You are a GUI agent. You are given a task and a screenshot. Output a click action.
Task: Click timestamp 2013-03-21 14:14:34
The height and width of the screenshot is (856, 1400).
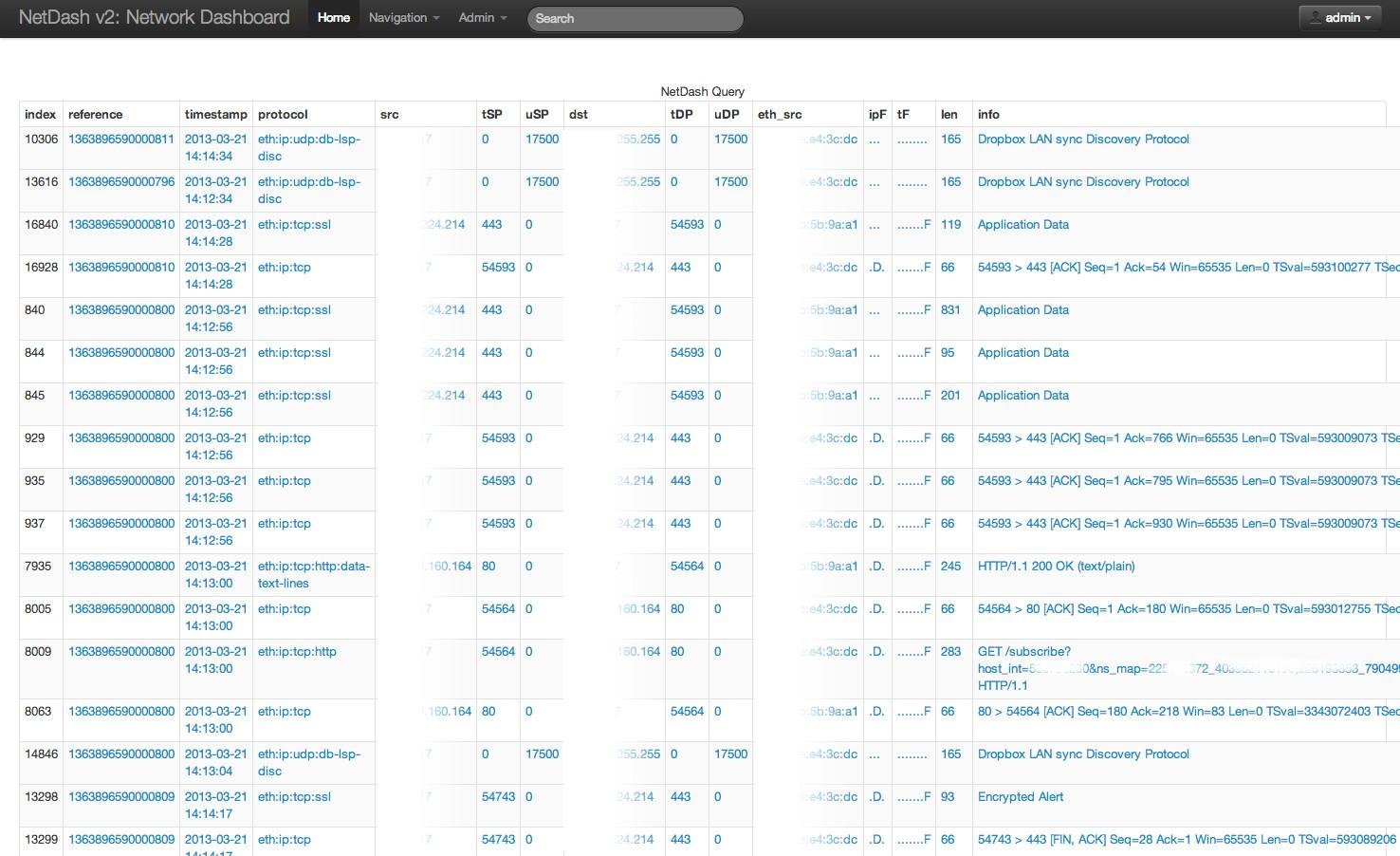click(215, 147)
